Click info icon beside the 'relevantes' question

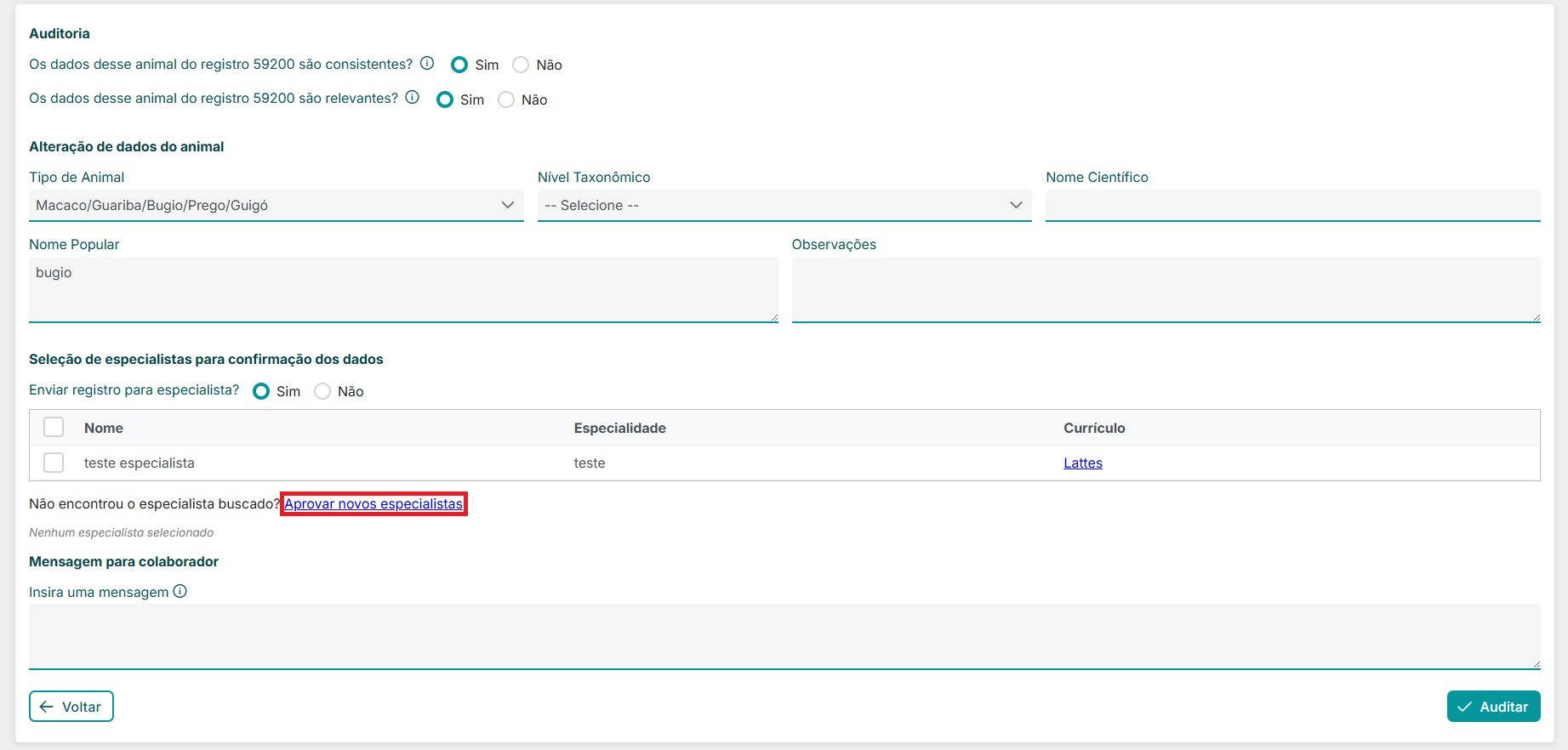(413, 98)
